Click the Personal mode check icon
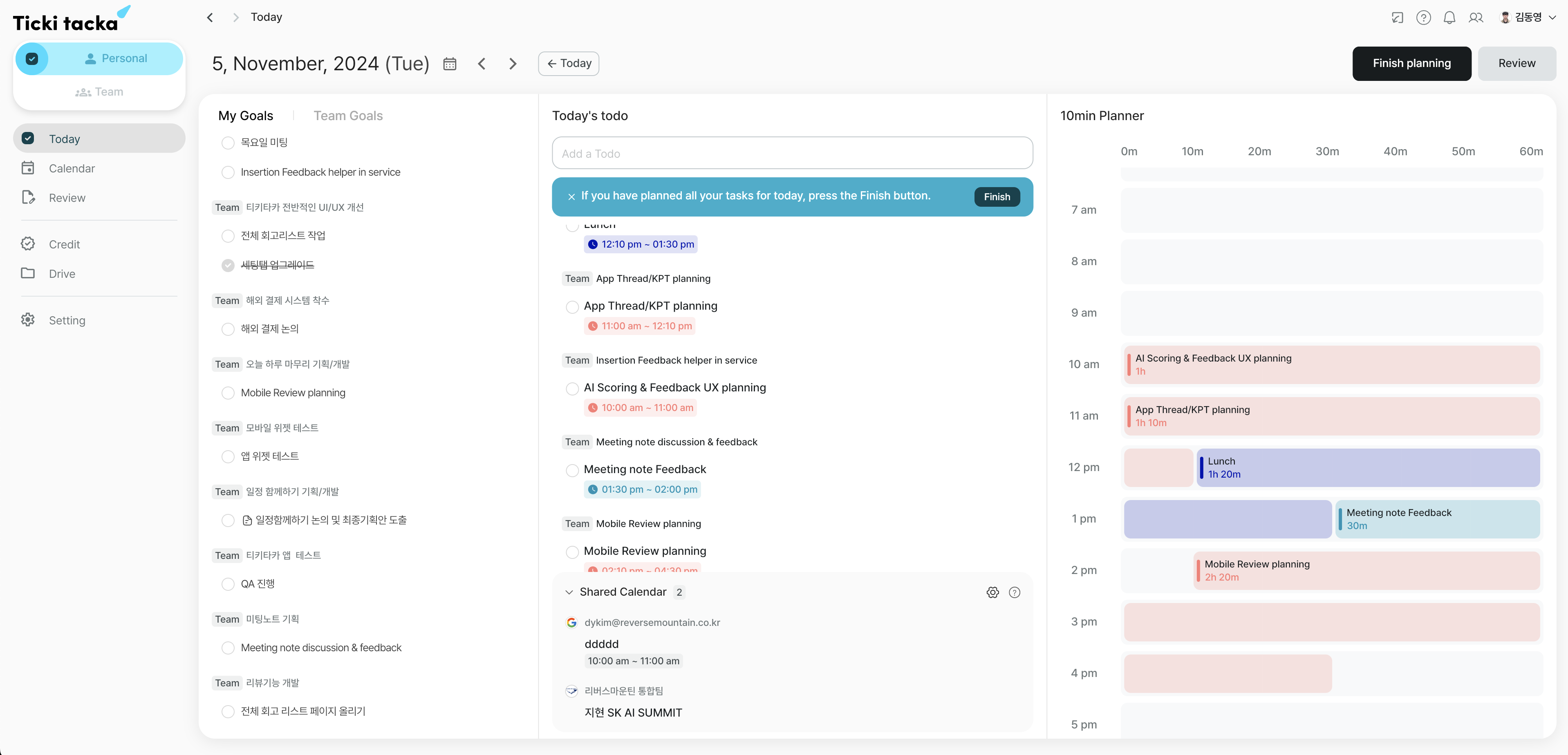Screen dimensions: 1568x755 (31, 58)
